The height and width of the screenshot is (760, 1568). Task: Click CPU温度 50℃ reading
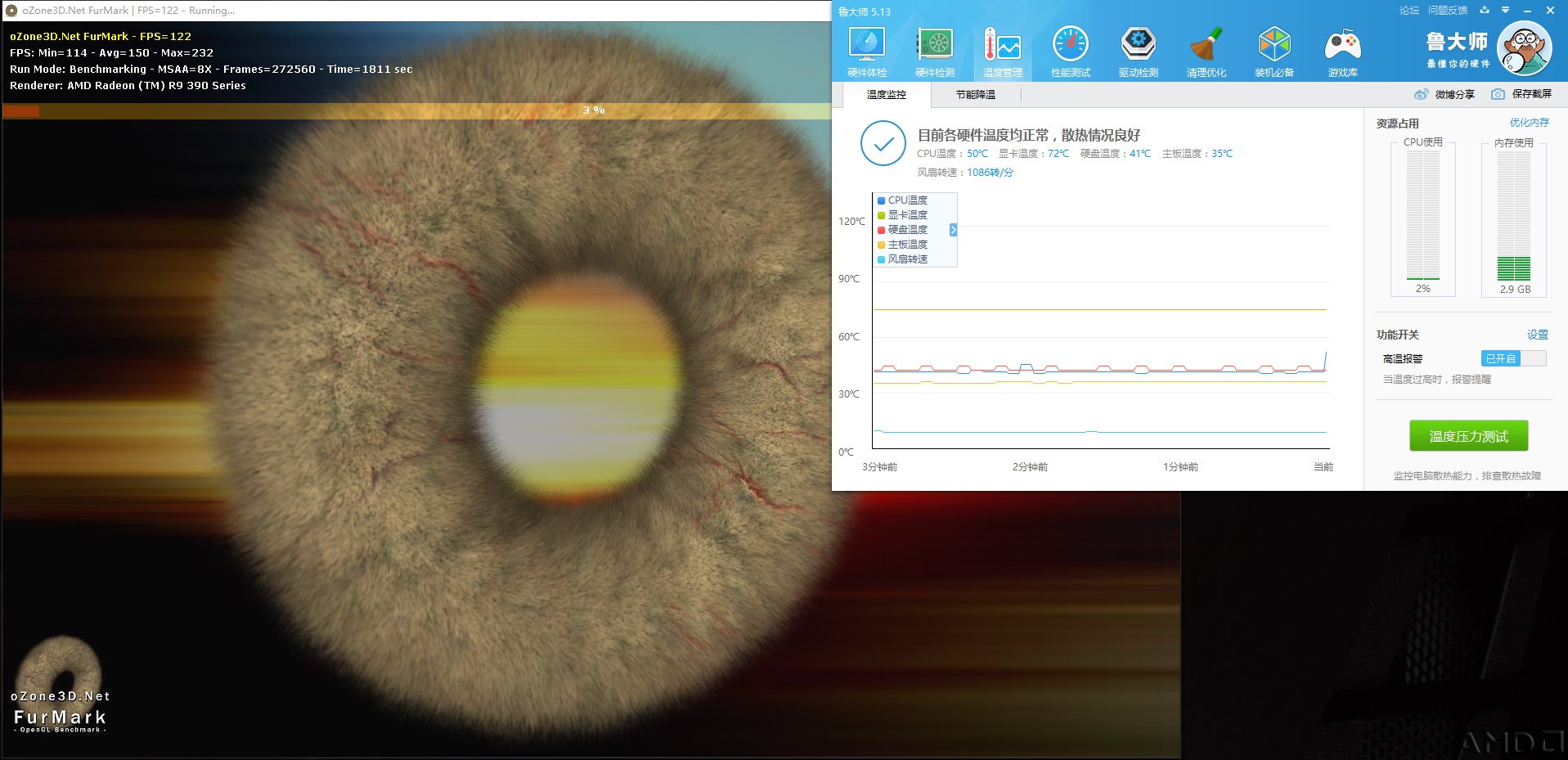[952, 154]
